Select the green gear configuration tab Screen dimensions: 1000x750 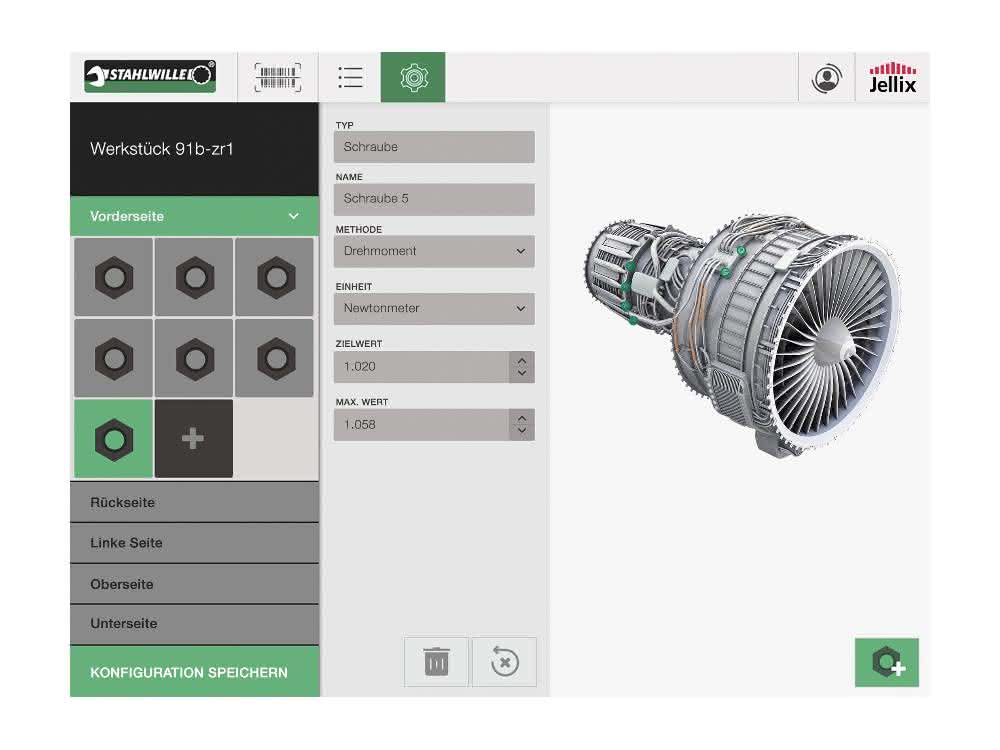click(x=413, y=77)
